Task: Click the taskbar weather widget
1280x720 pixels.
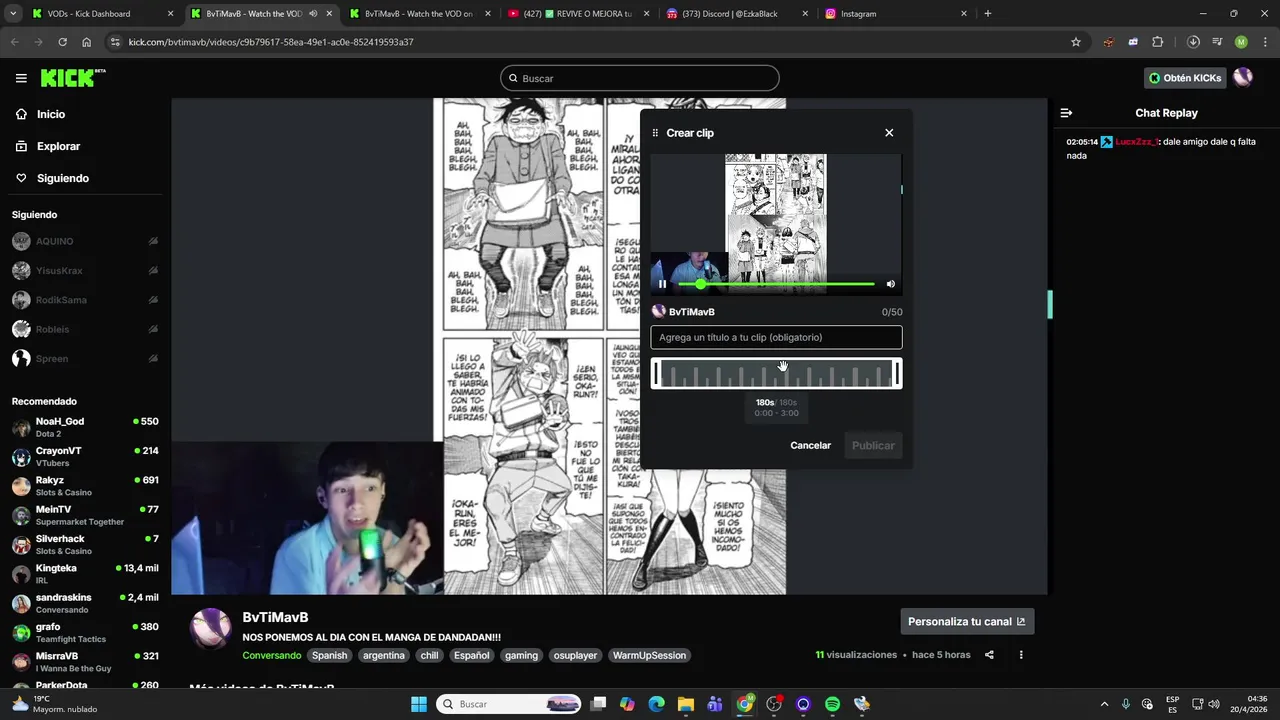Action: [x=54, y=704]
